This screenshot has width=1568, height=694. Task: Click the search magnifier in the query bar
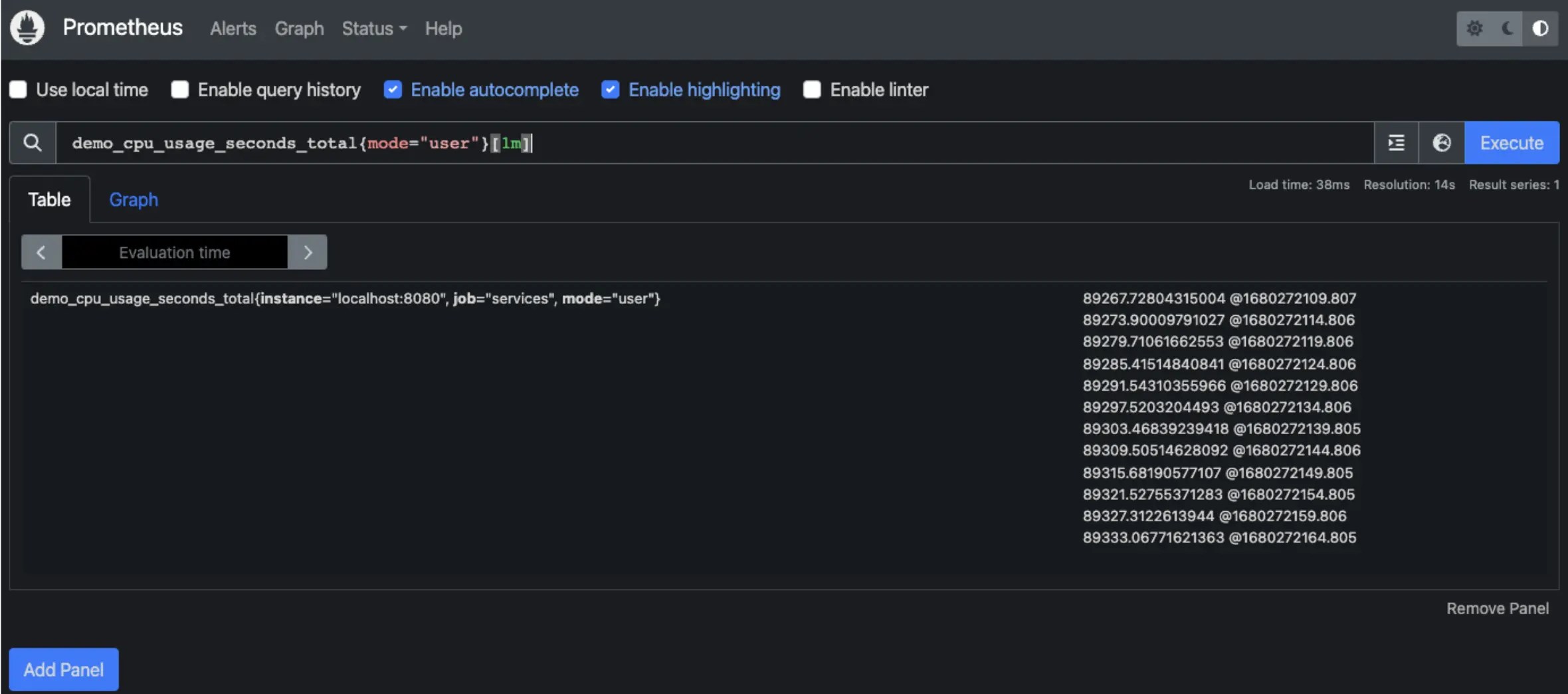tap(33, 142)
